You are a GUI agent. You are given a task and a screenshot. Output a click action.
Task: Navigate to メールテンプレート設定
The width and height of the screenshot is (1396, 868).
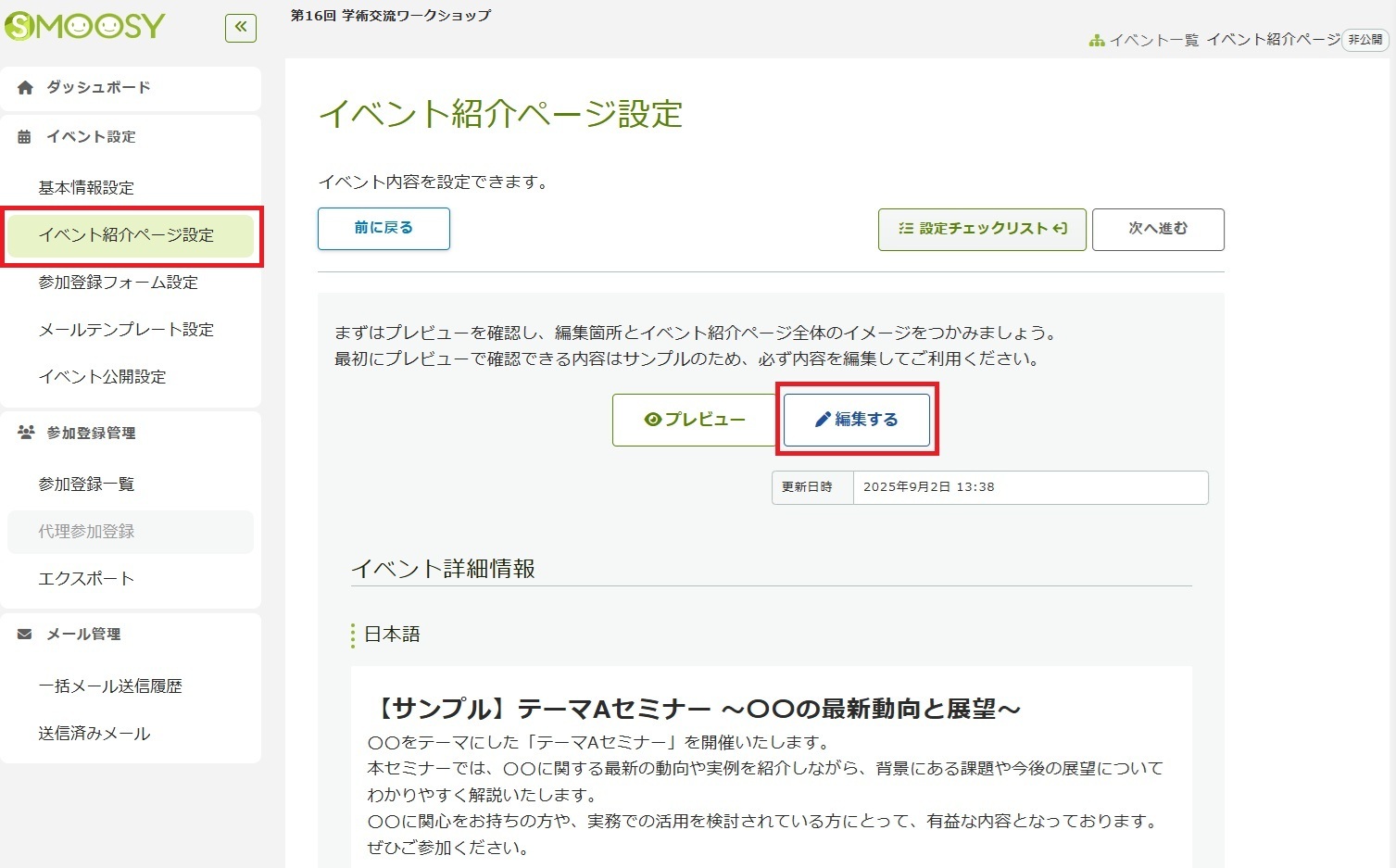[126, 330]
